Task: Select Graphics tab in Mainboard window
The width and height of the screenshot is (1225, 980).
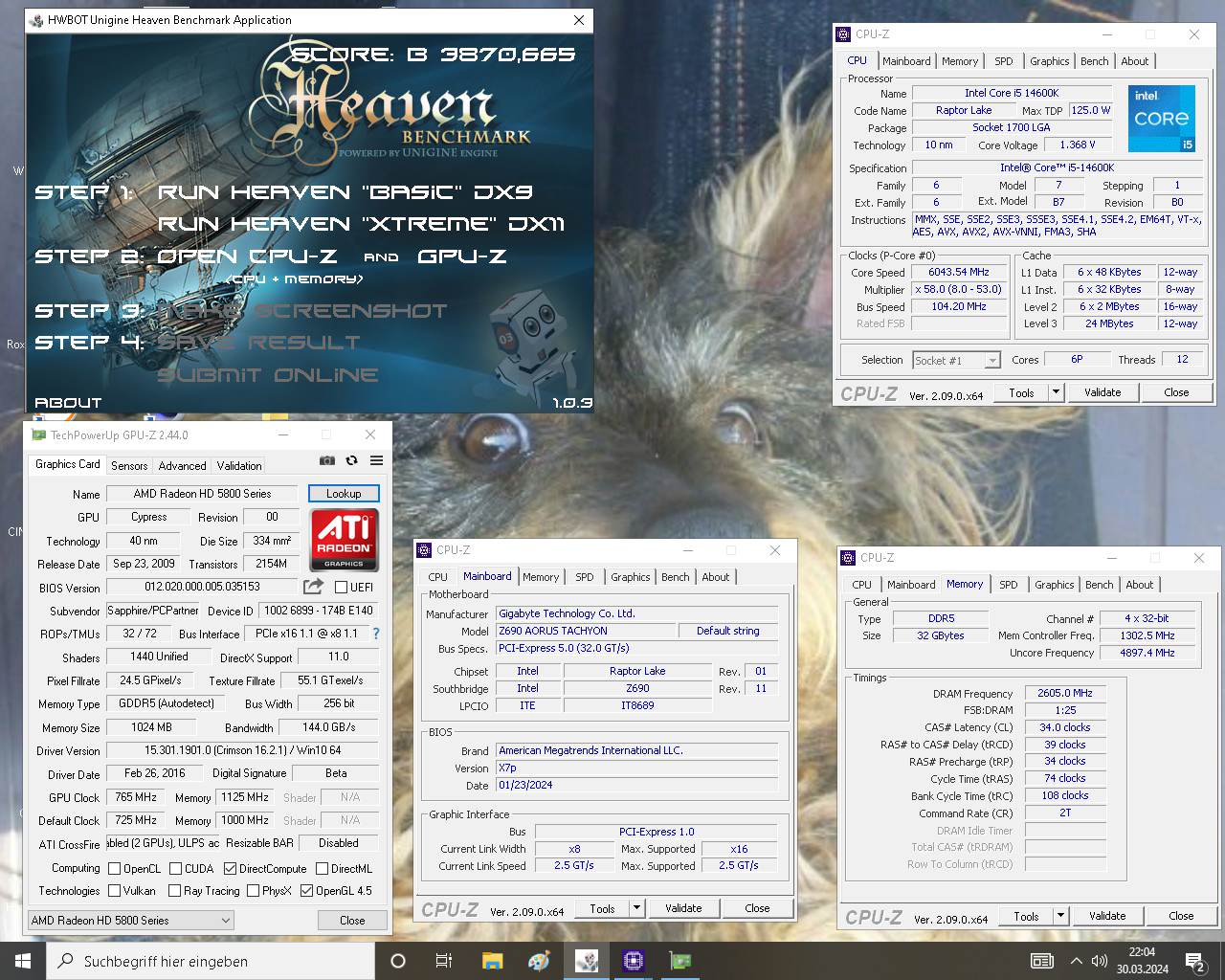Action: pos(630,577)
